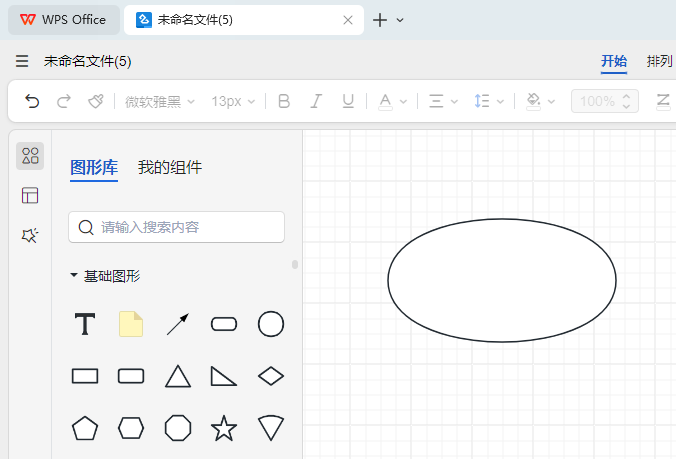Image resolution: width=676 pixels, height=459 pixels.
Task: Click the fill color bucket icon
Action: point(533,102)
